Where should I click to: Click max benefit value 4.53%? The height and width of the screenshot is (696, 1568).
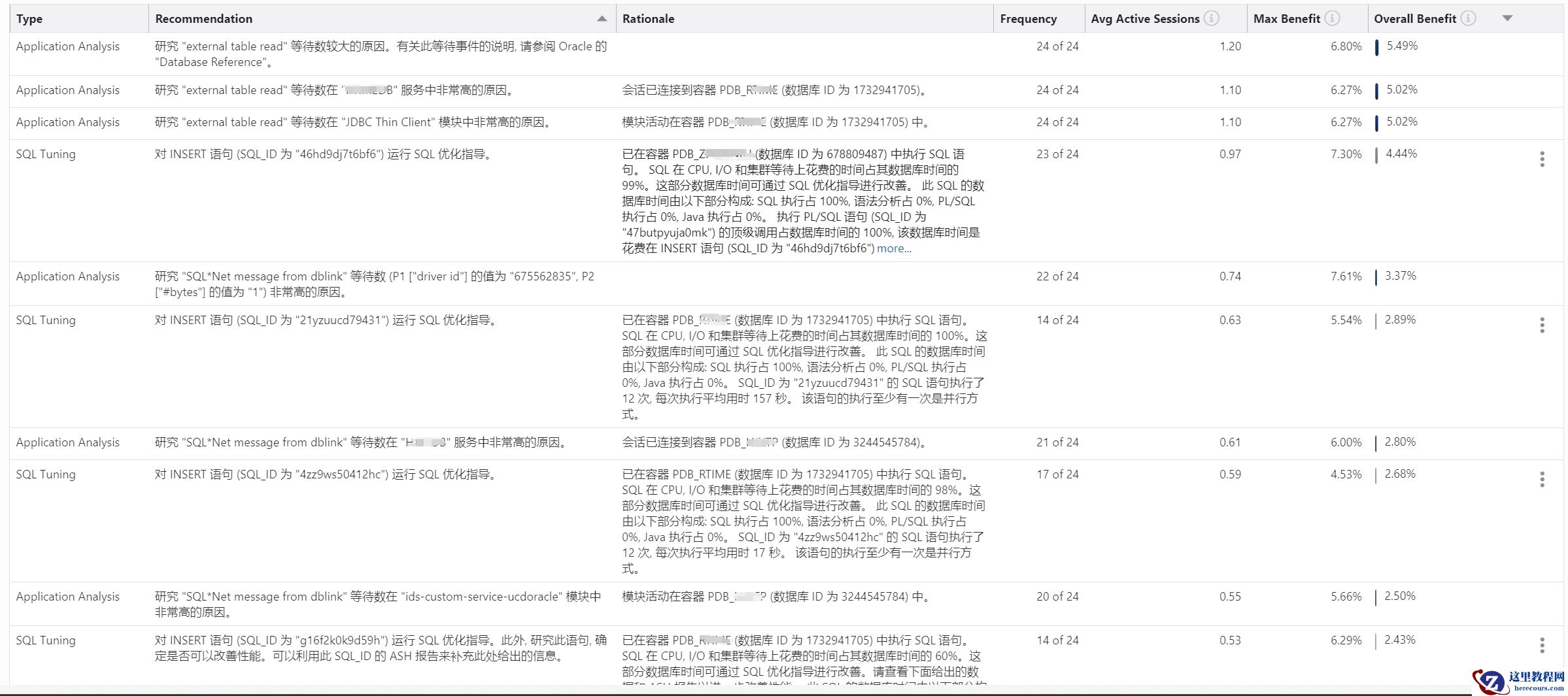pyautogui.click(x=1346, y=474)
